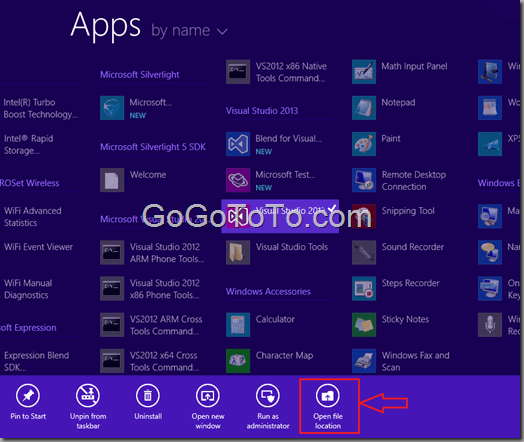Click the Pin to Start icon
Image resolution: width=524 pixels, height=442 pixels.
coord(28,396)
